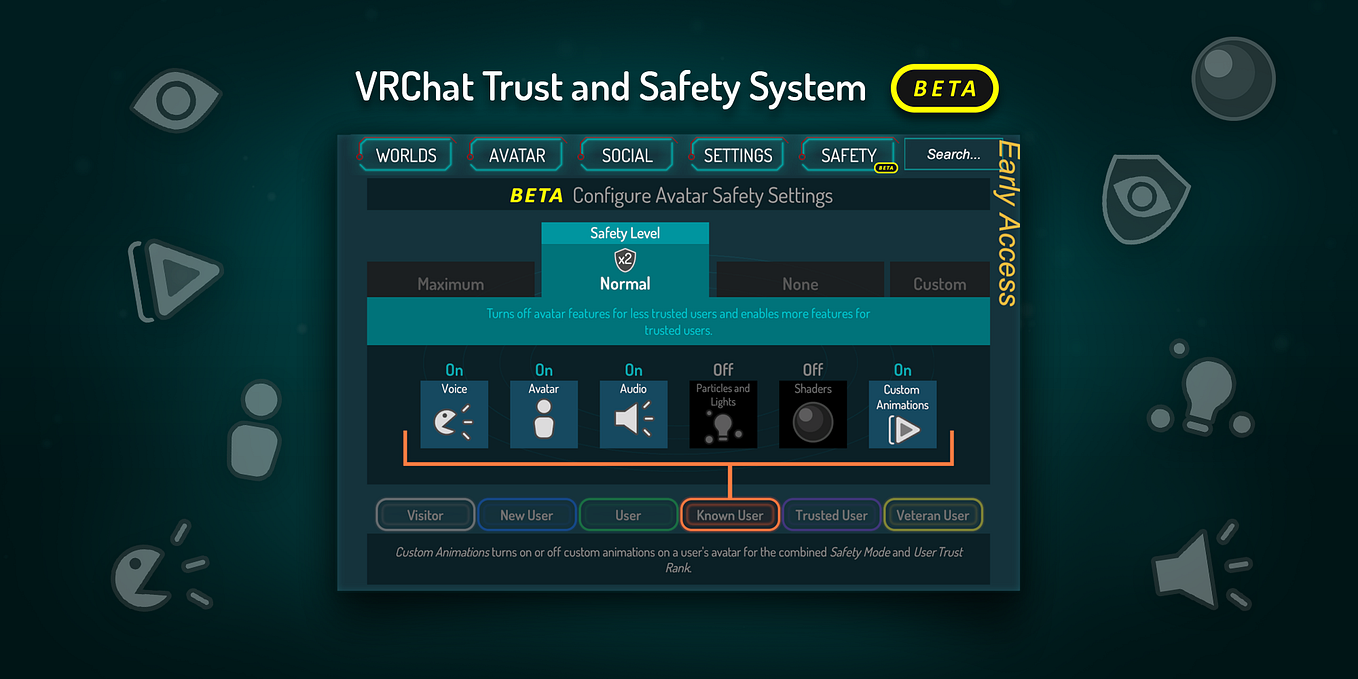
Task: Select the Shaders sphere icon
Action: click(x=812, y=421)
